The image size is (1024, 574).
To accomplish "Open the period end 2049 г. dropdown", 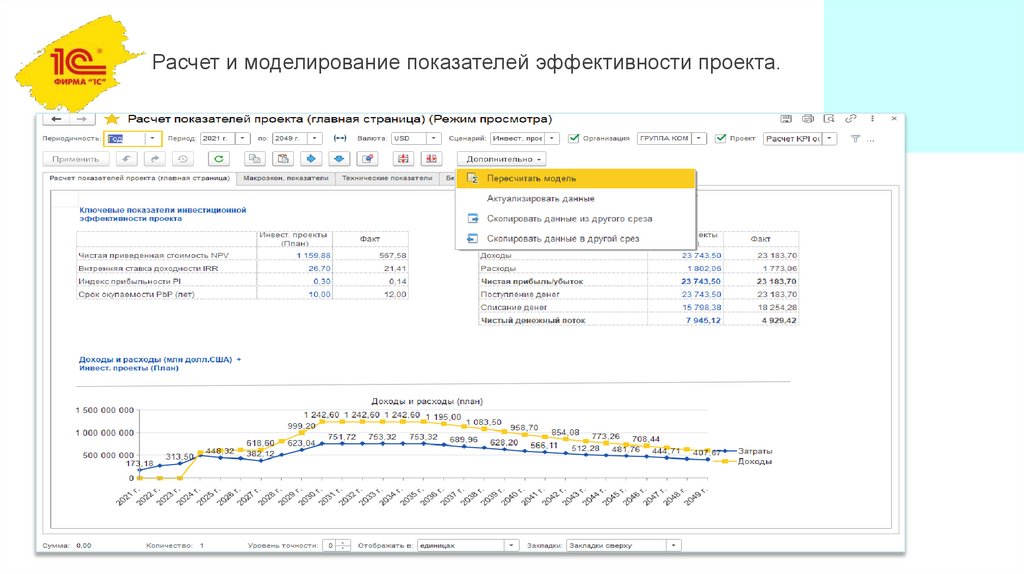I will pyautogui.click(x=315, y=138).
